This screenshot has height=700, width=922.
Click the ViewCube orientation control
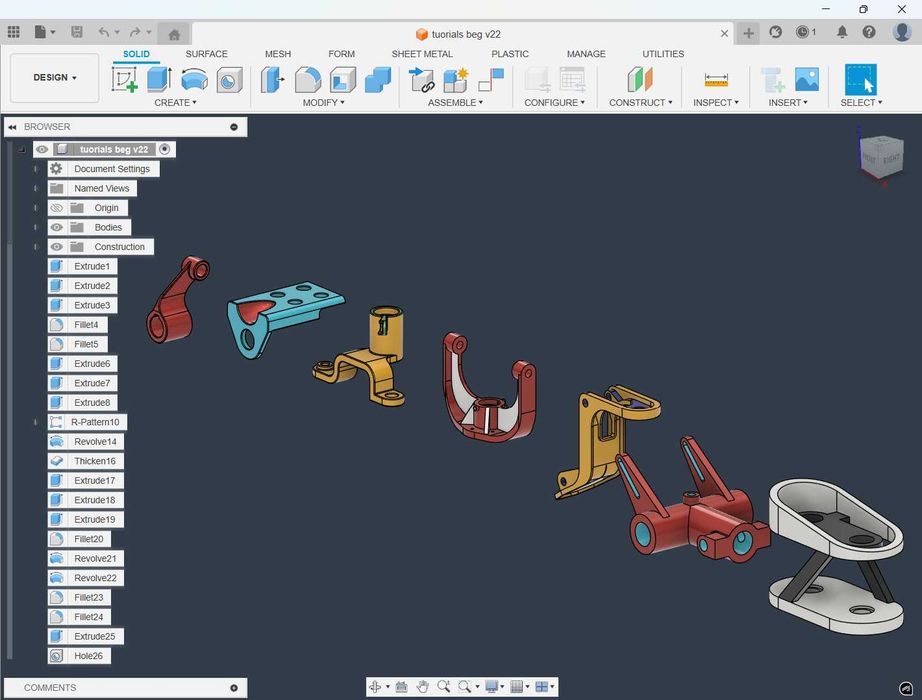point(880,156)
